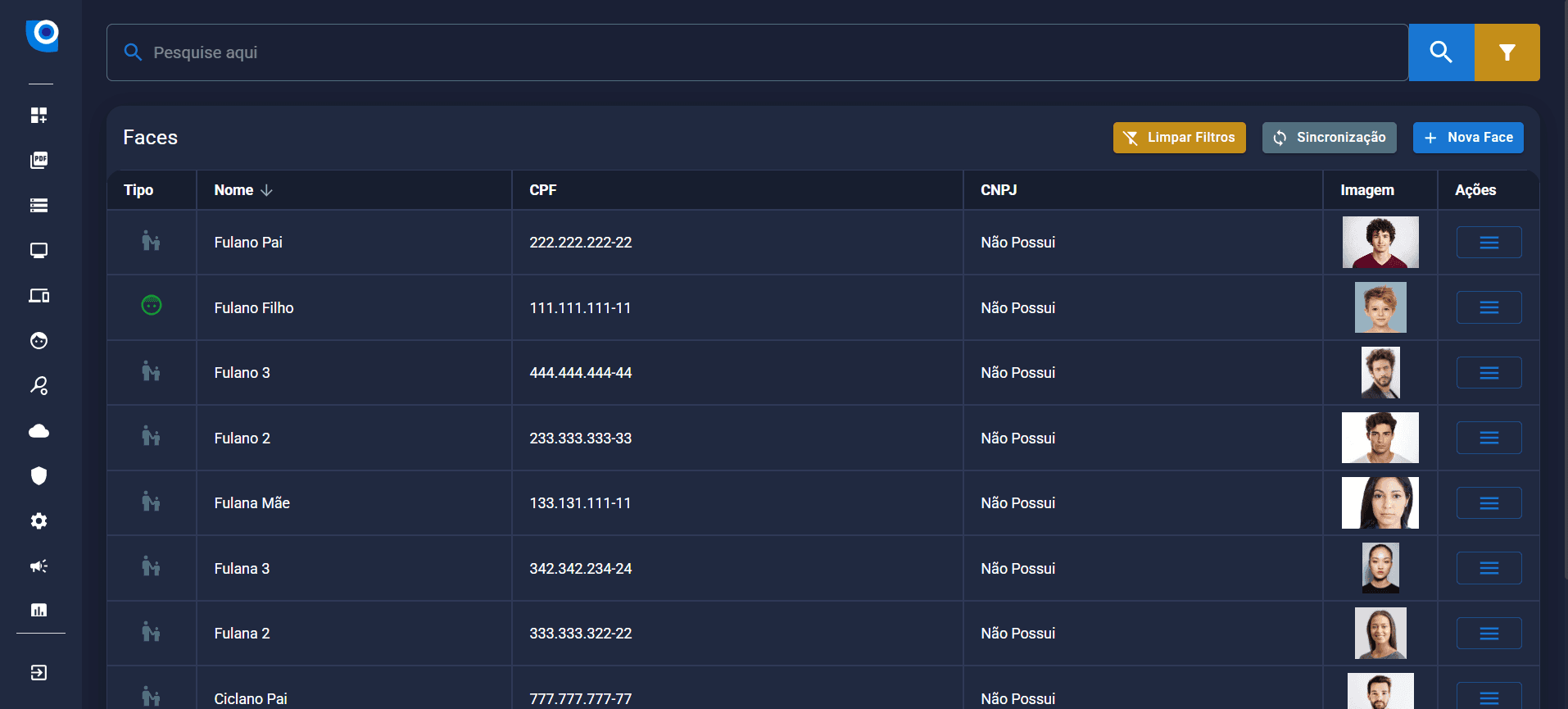Click Limpar Filtros button

click(1179, 138)
